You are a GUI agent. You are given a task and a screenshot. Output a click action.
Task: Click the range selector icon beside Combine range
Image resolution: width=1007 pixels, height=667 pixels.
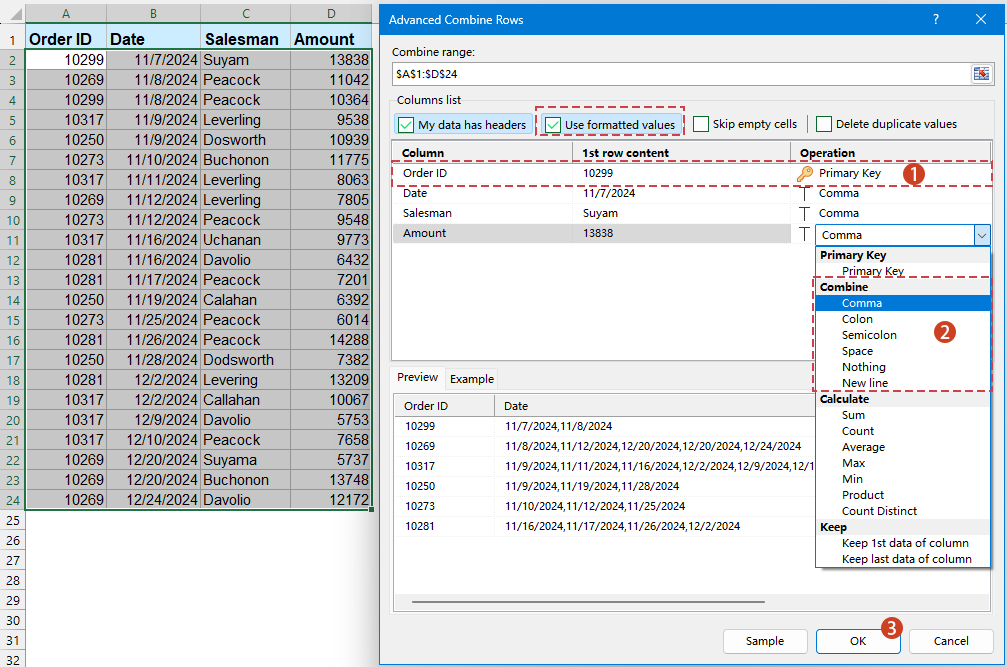(x=982, y=73)
